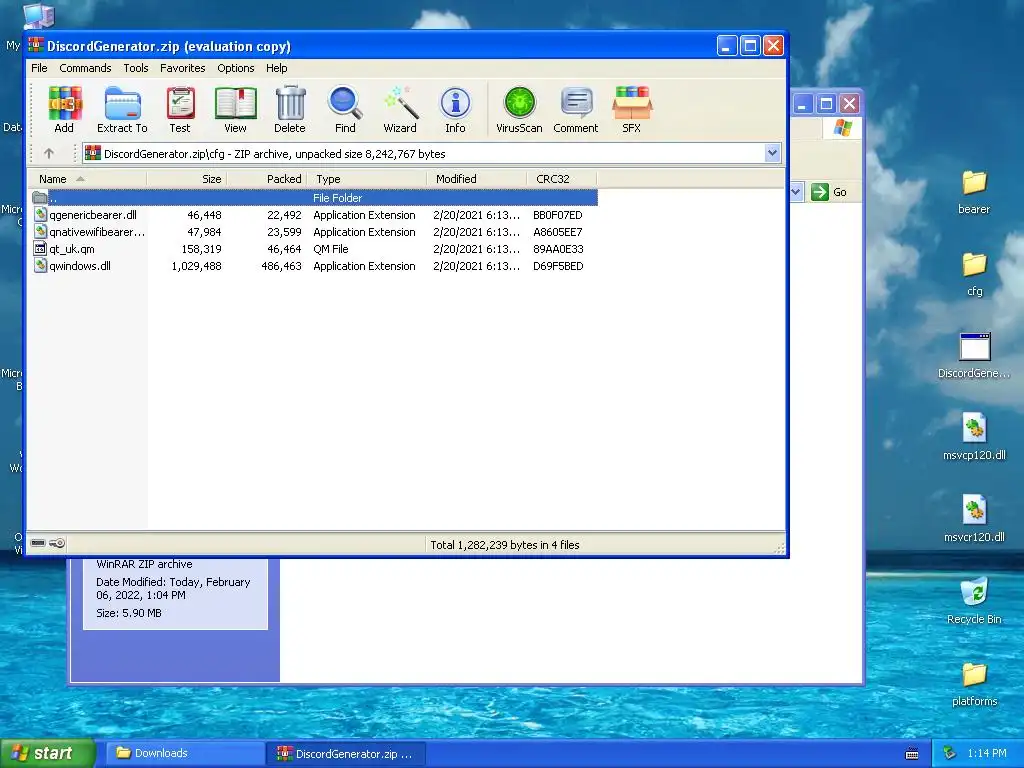Open the Favorites menu
Screen dimensions: 1024x768
pos(182,68)
